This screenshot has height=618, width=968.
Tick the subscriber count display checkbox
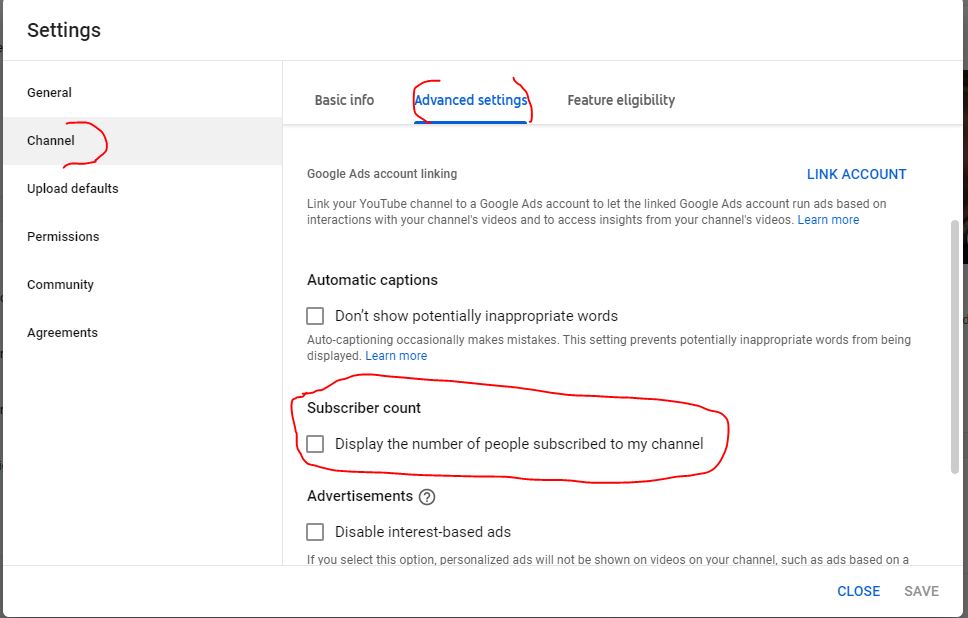click(x=315, y=444)
